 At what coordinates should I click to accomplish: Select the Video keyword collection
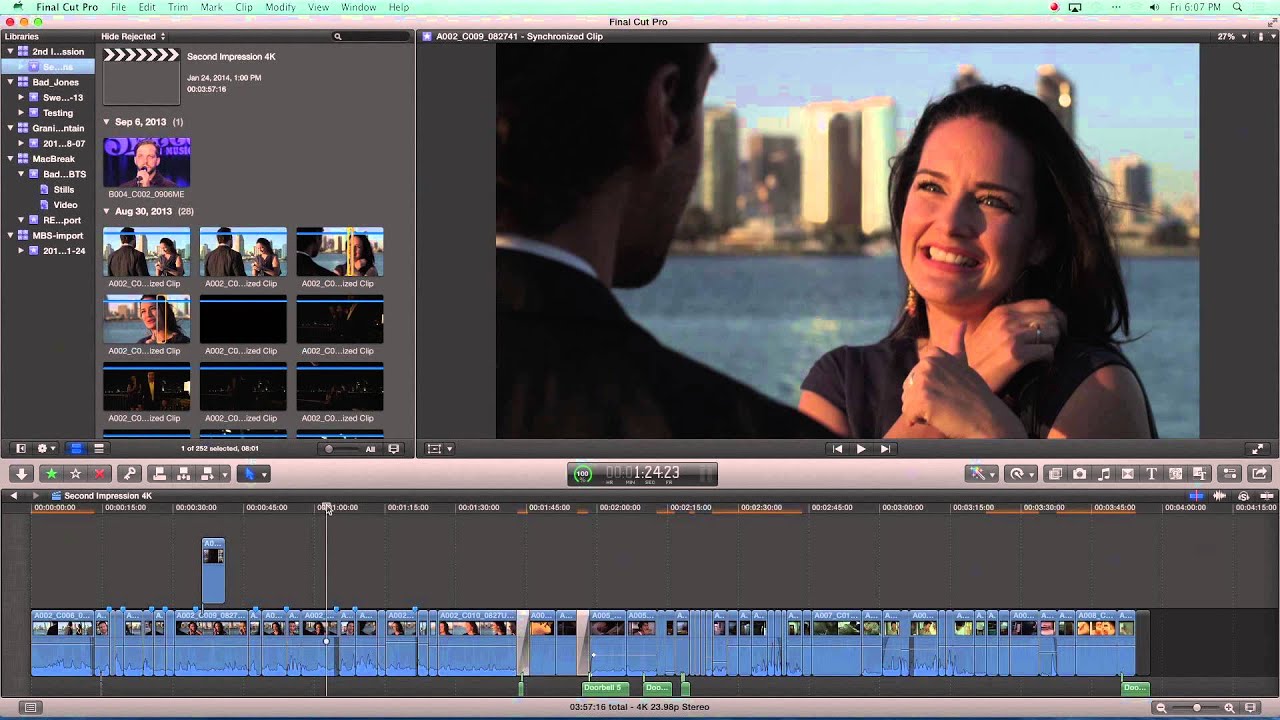pos(65,205)
